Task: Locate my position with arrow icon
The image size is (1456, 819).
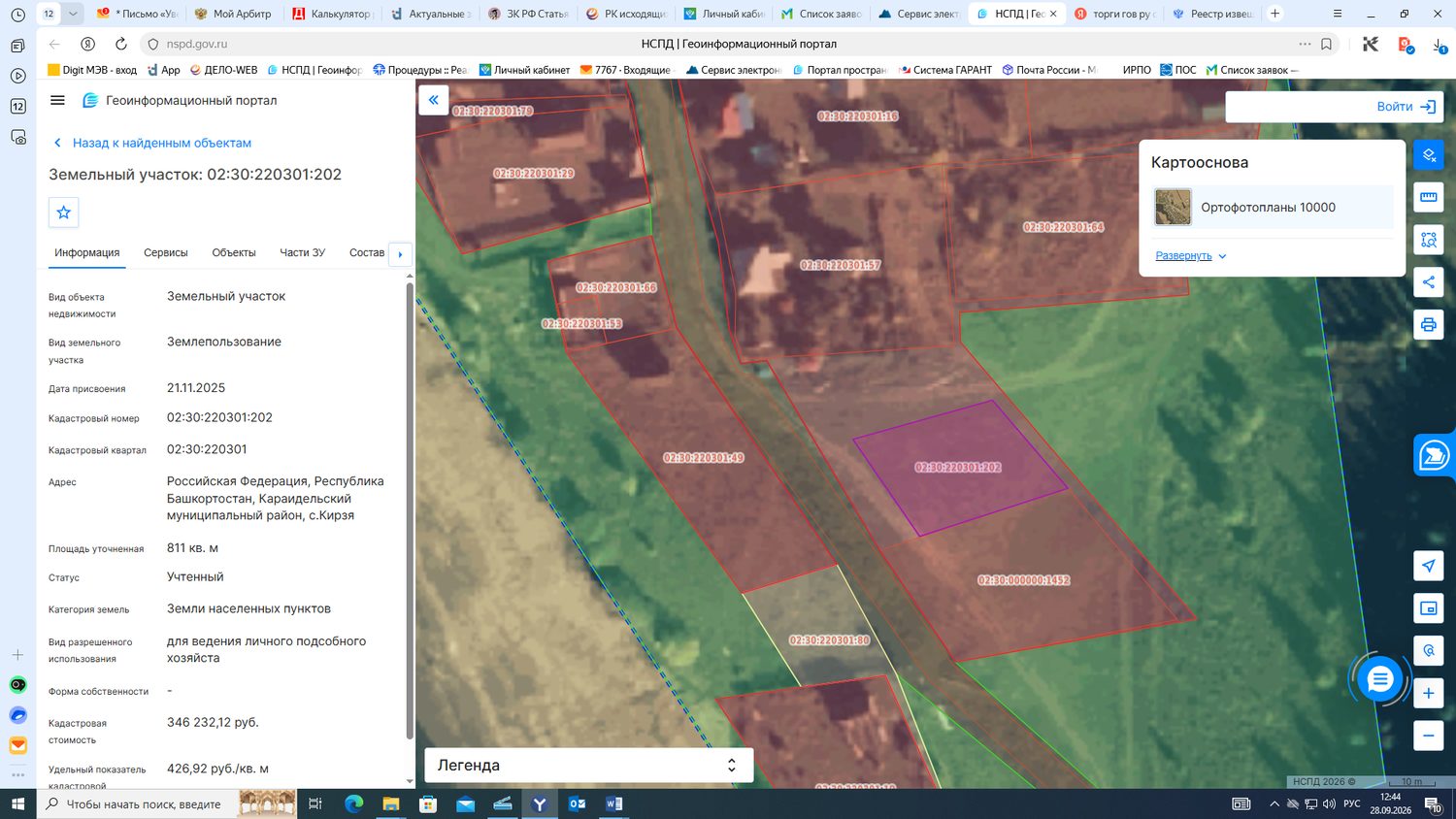Action: point(1428,566)
